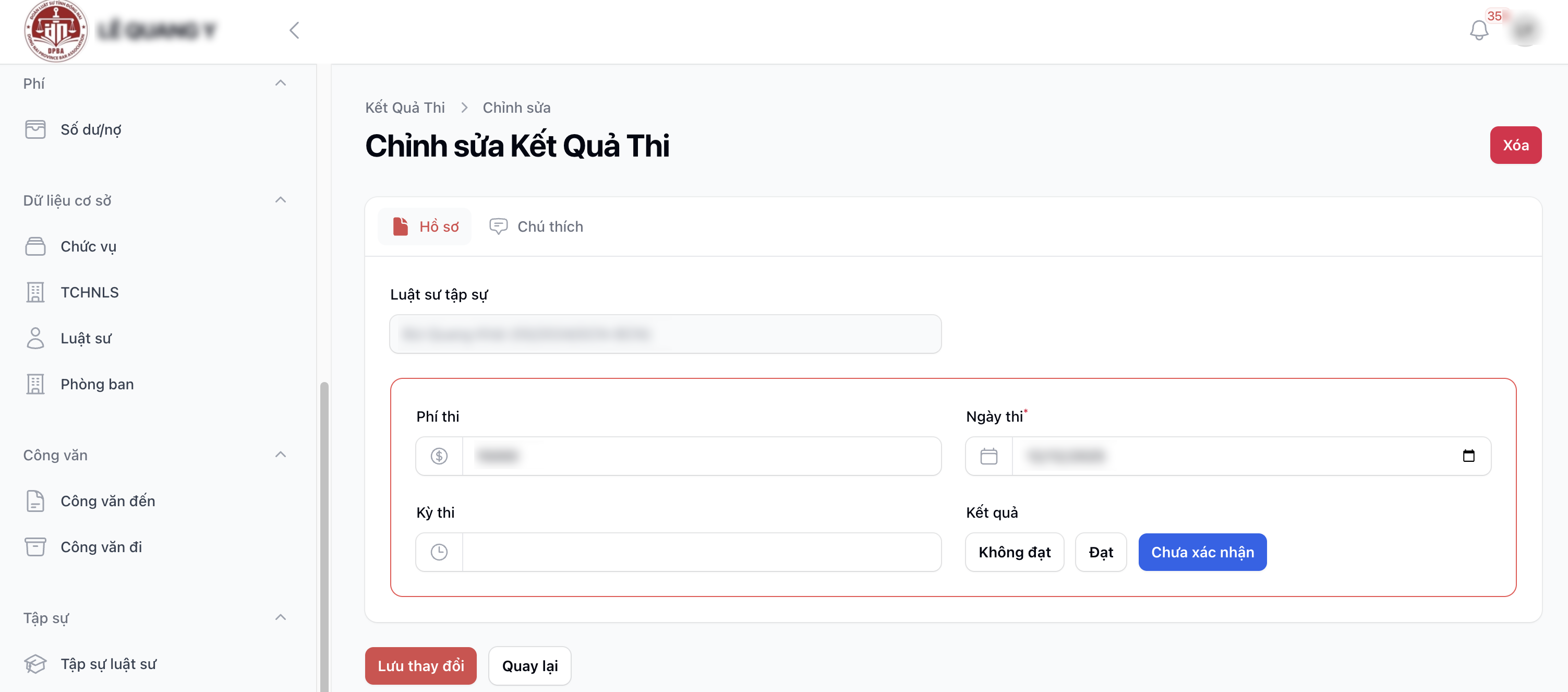
Task: Collapse sidebar with the back arrow icon
Action: pos(295,30)
